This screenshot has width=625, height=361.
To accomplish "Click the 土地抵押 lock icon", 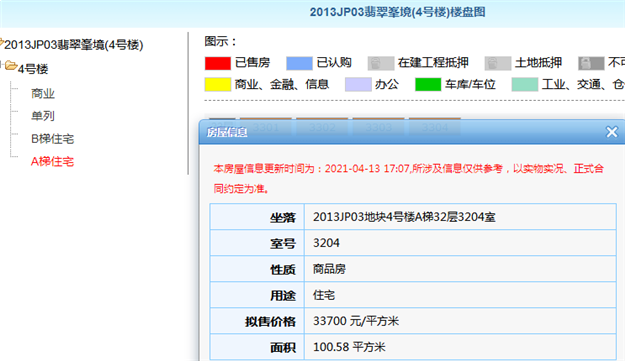I will coord(497,63).
